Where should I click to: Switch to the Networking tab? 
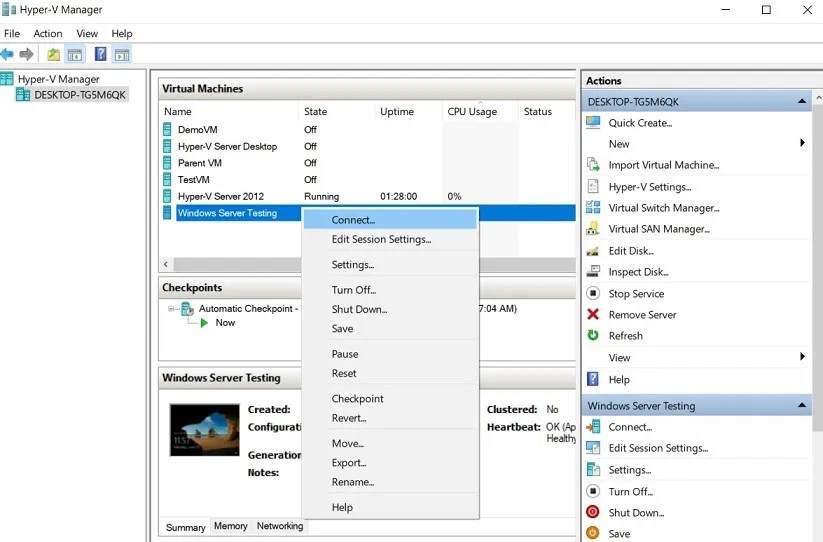(x=280, y=526)
